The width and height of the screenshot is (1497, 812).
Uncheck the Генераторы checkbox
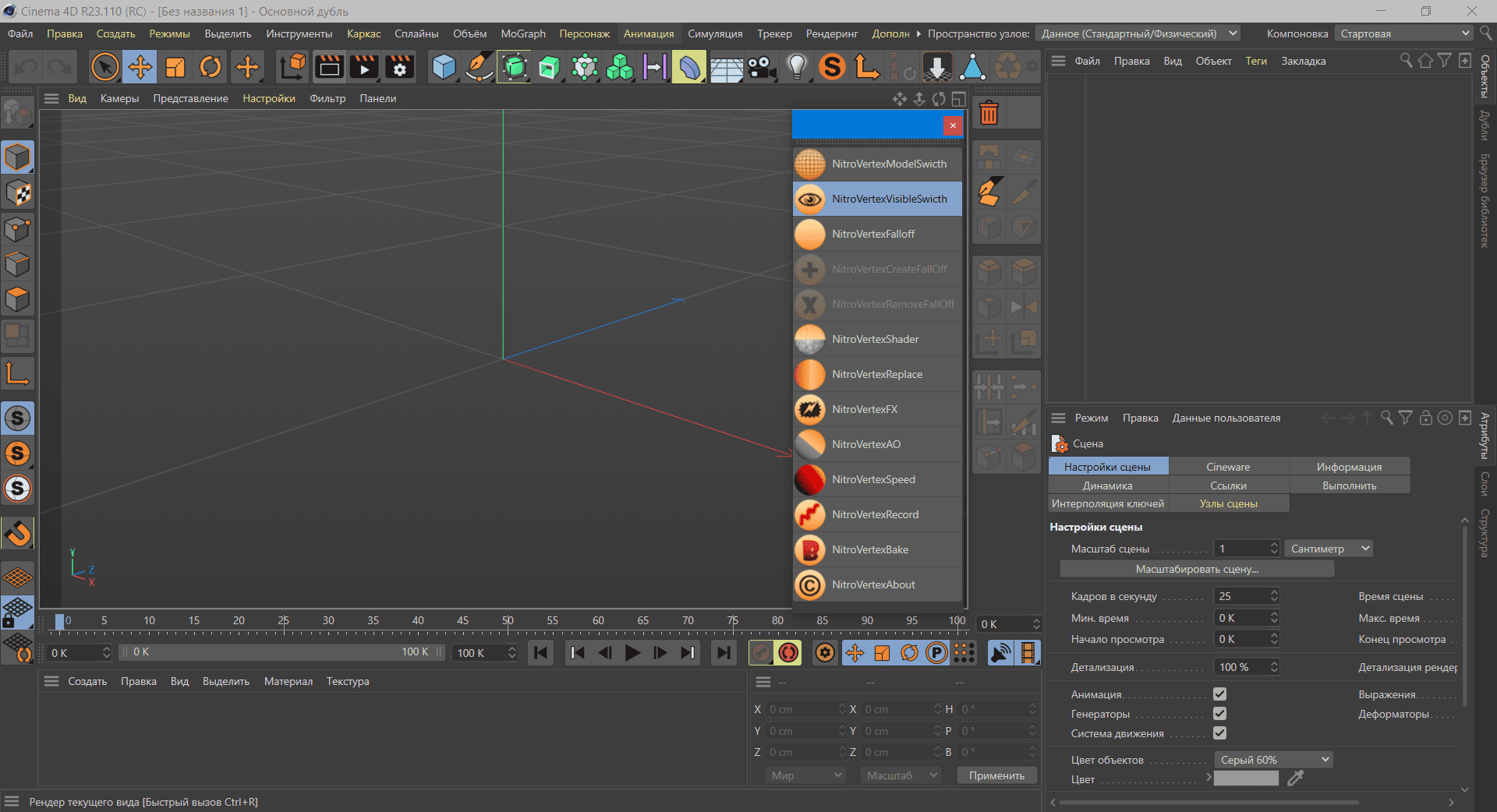click(x=1220, y=713)
